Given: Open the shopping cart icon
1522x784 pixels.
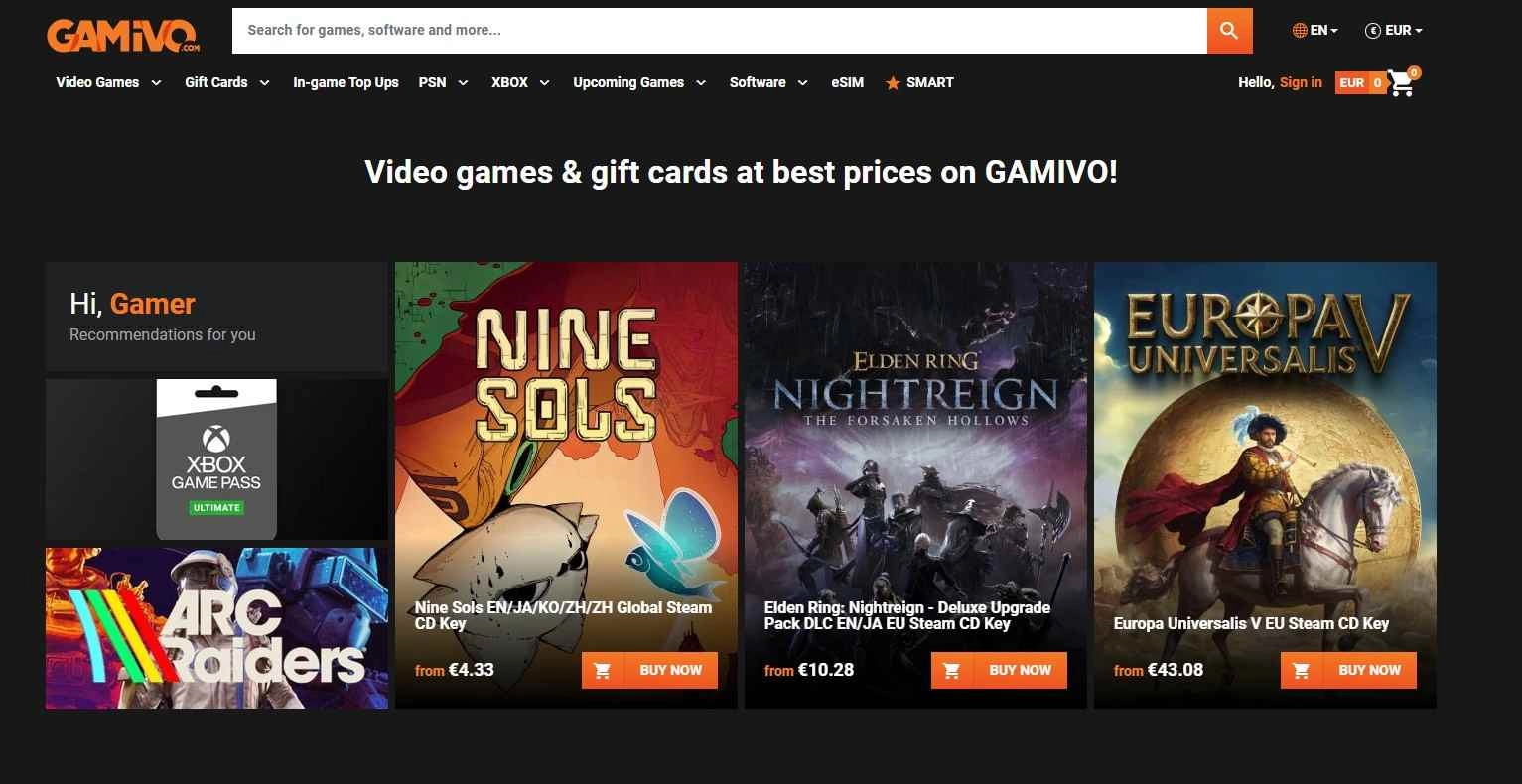Looking at the screenshot, I should click(x=1402, y=83).
